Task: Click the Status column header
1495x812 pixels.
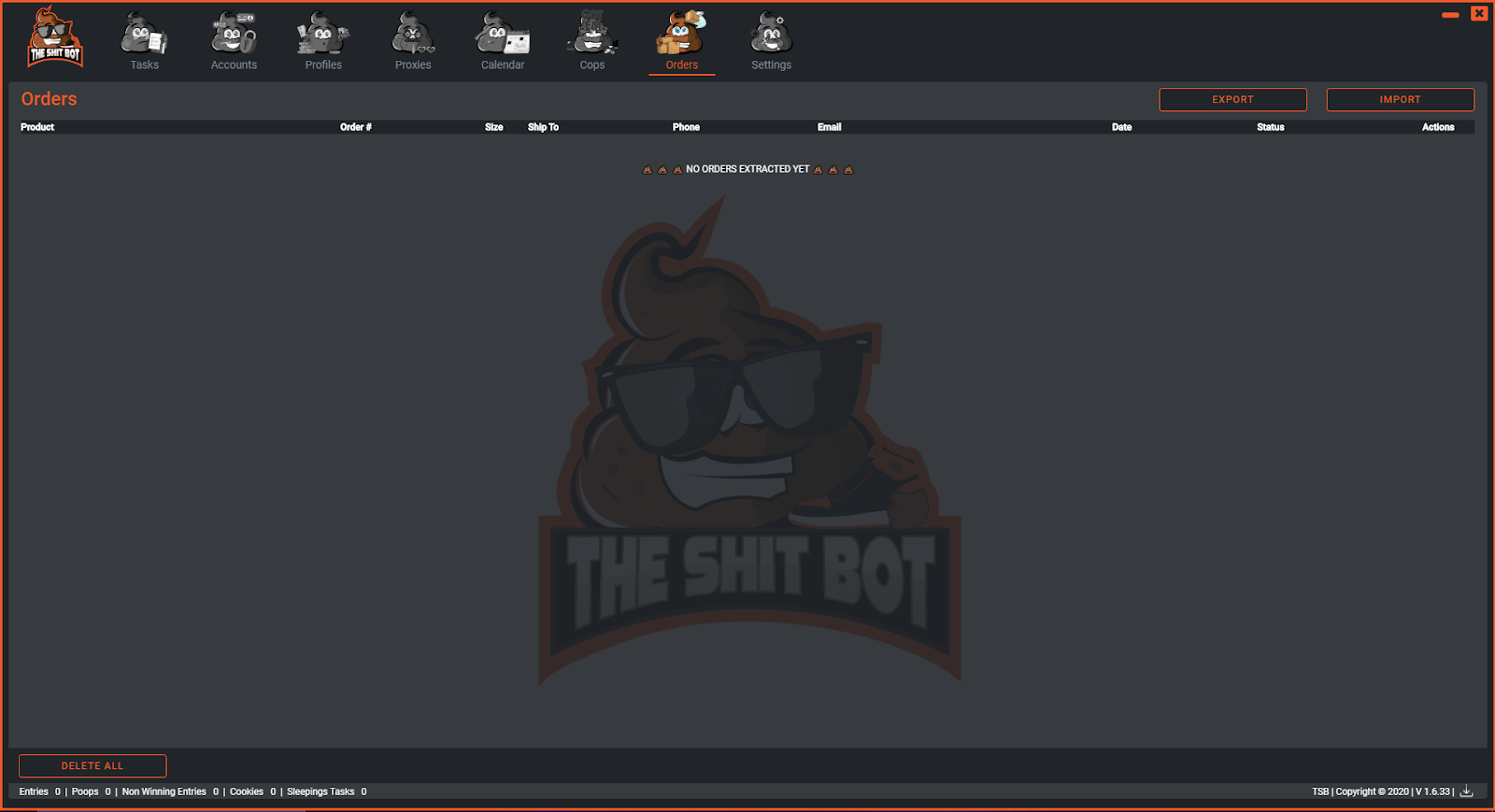Action: [x=1271, y=127]
